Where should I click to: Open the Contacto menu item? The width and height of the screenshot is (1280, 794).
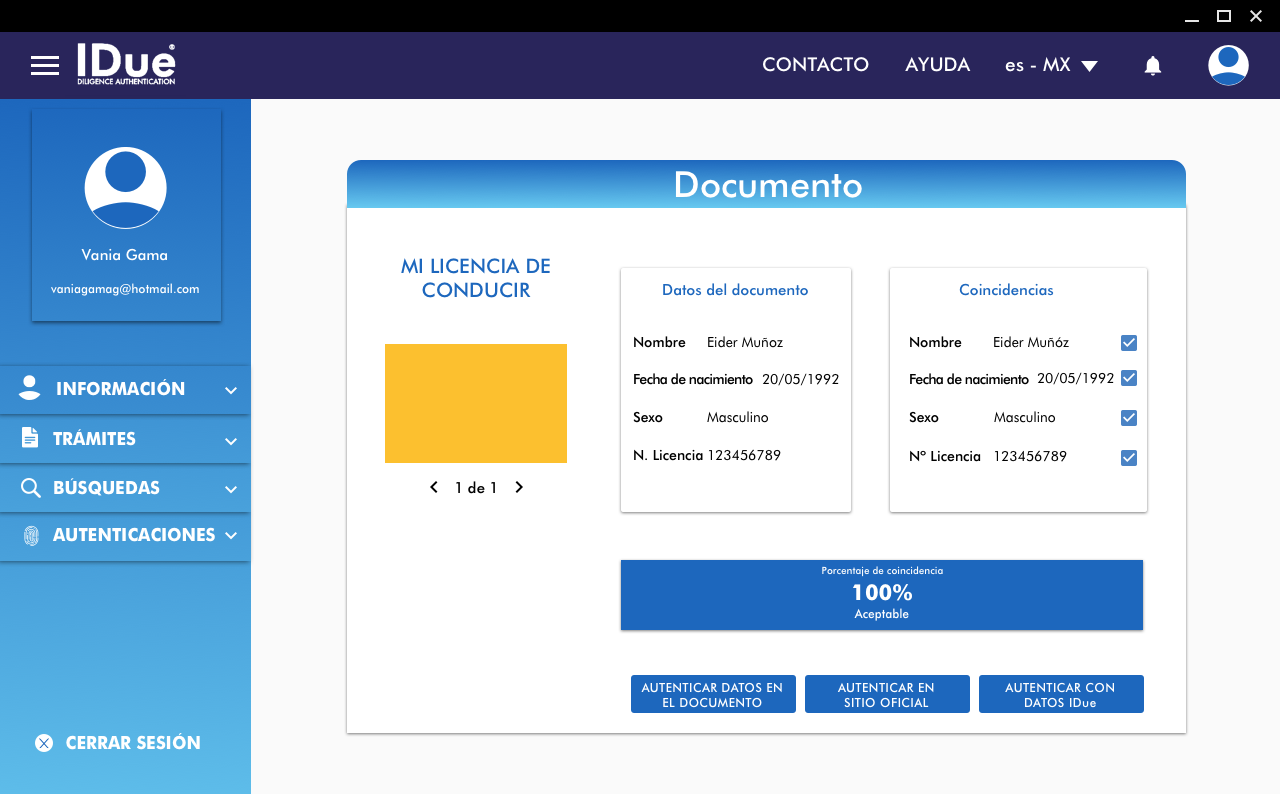coord(815,65)
